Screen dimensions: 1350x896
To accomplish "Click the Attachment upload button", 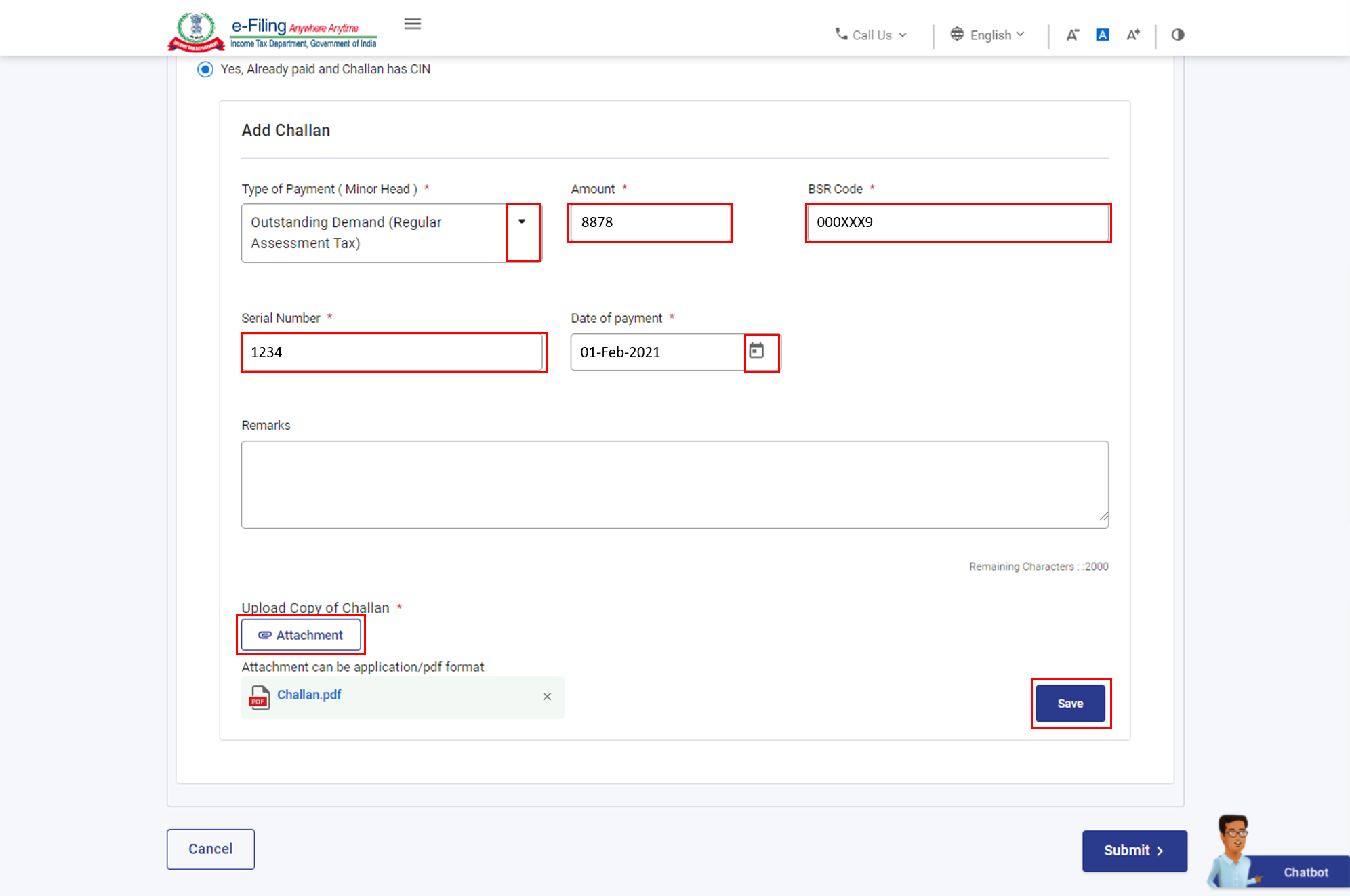I will click(301, 635).
